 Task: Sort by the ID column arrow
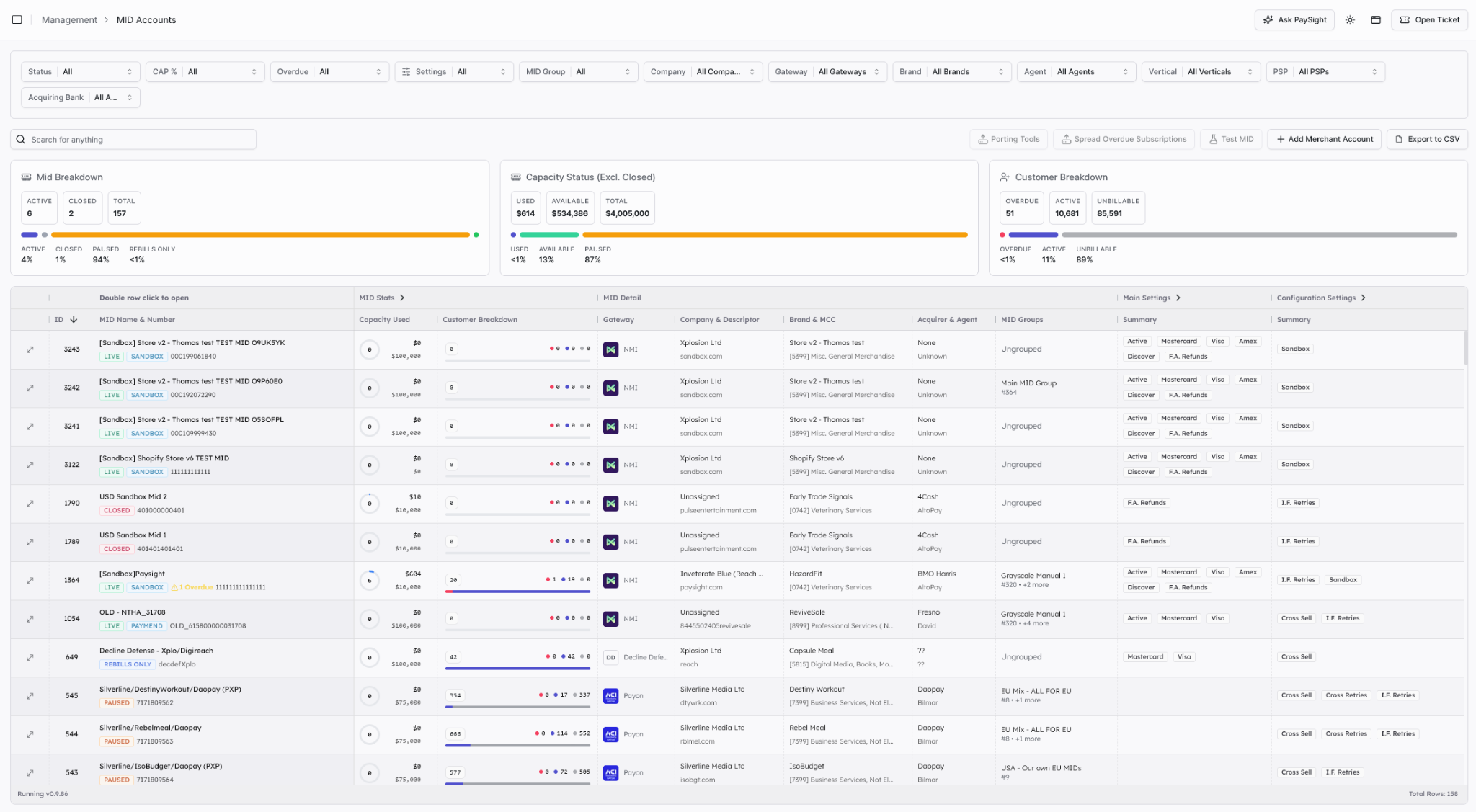(x=74, y=319)
